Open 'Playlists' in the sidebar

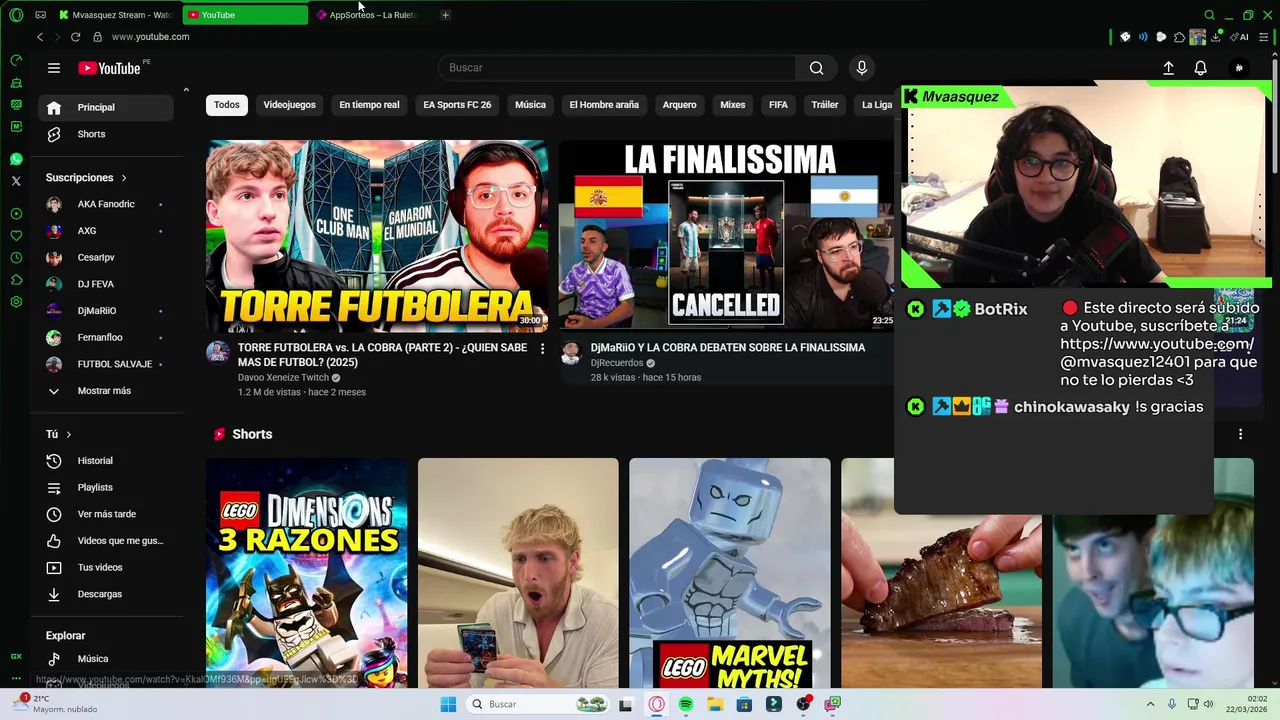(106, 488)
